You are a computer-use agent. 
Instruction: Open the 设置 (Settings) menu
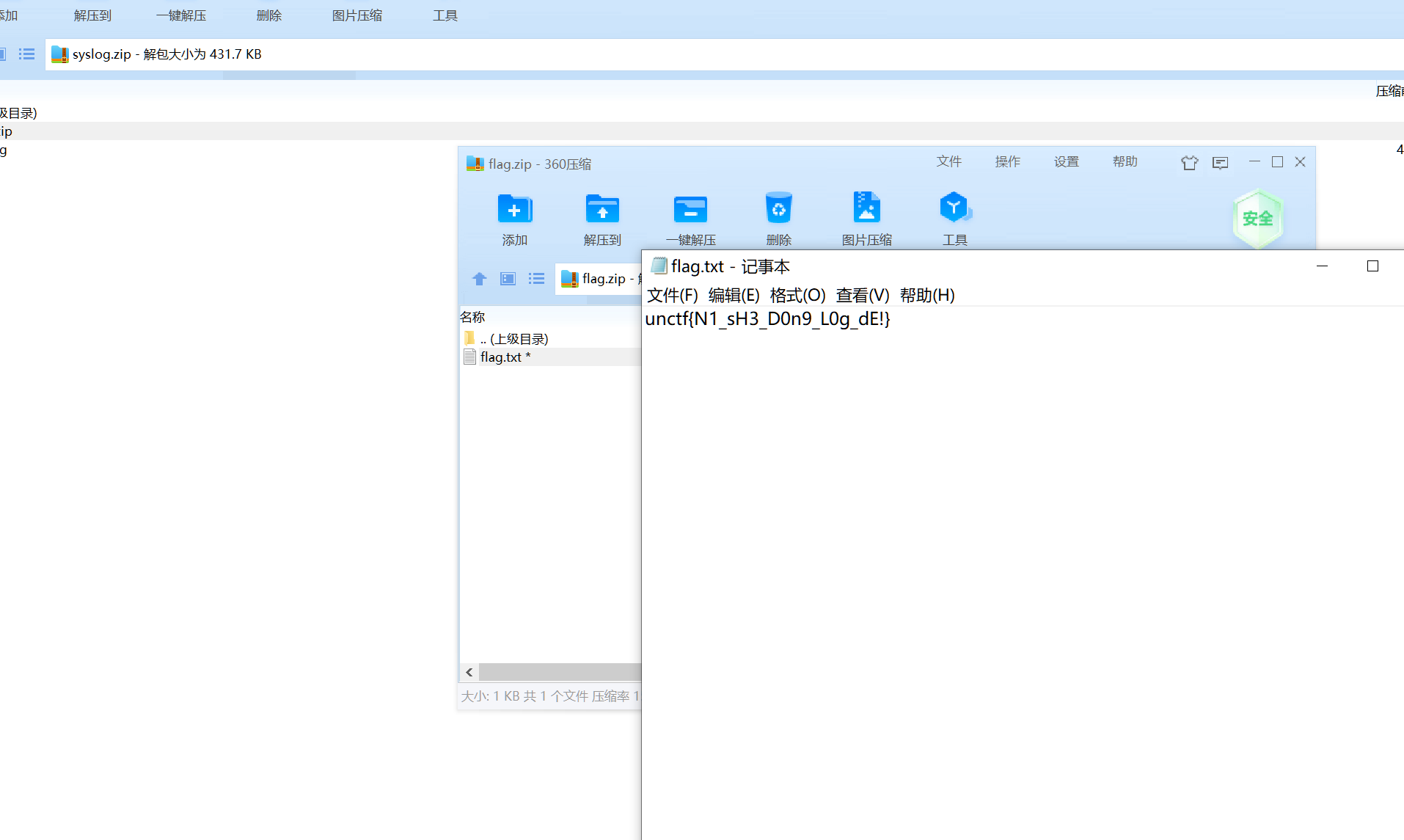(1066, 161)
